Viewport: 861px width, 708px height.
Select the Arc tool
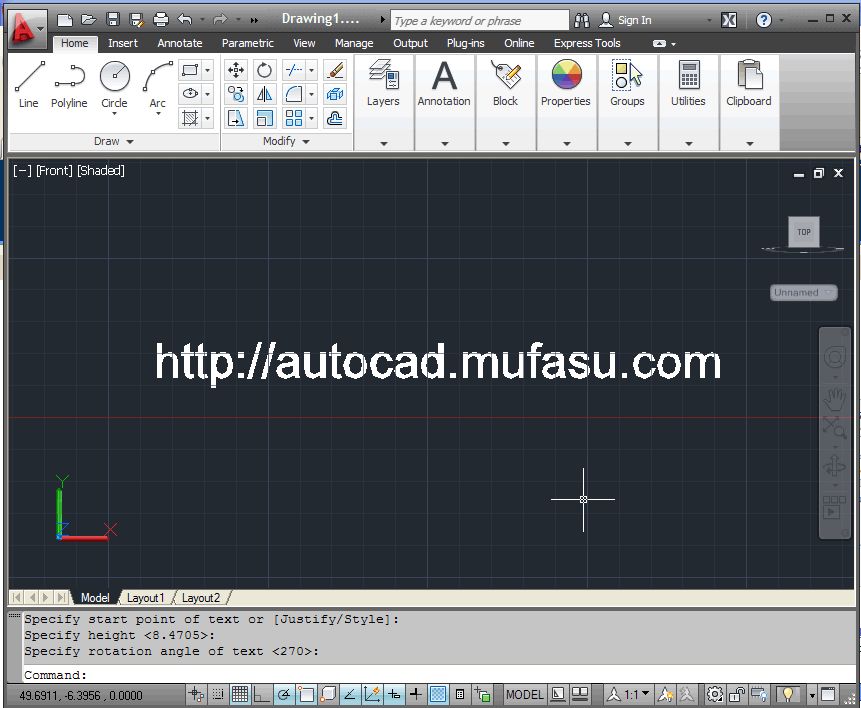pyautogui.click(x=157, y=85)
